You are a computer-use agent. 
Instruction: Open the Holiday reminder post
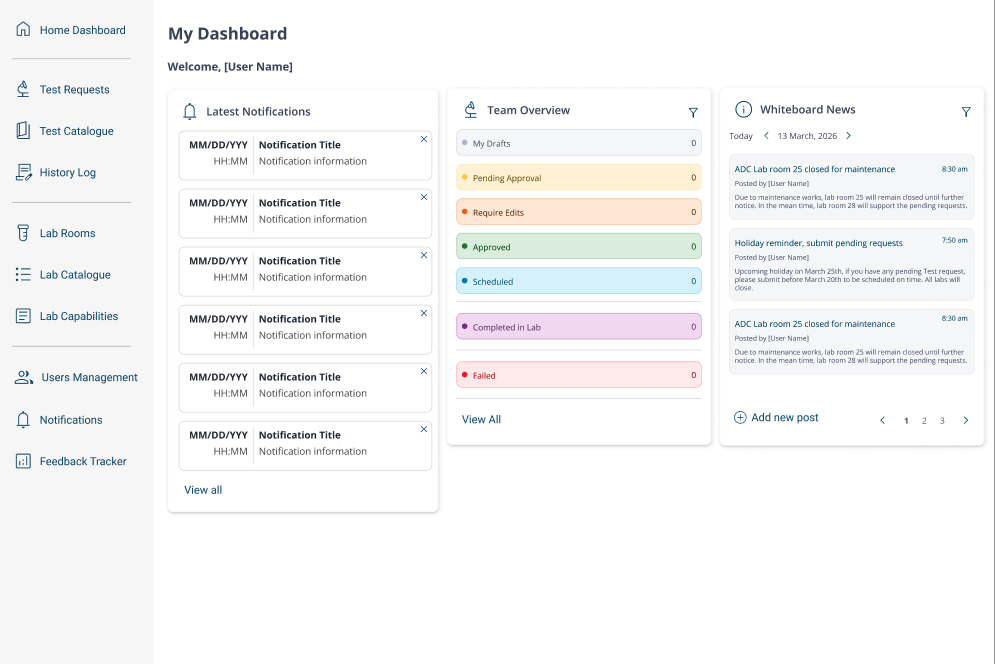pos(851,264)
